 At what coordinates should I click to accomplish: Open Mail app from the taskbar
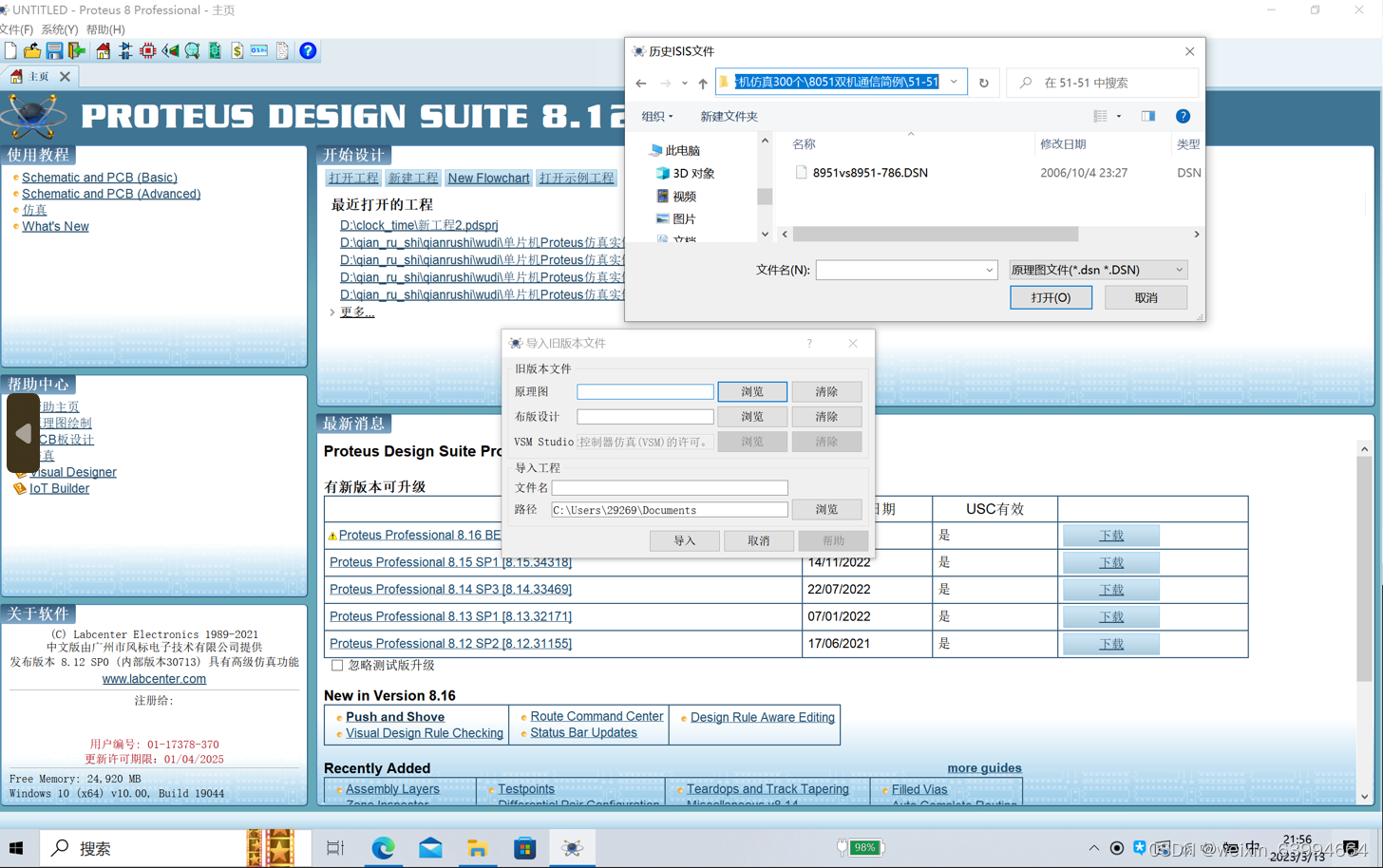(430, 848)
